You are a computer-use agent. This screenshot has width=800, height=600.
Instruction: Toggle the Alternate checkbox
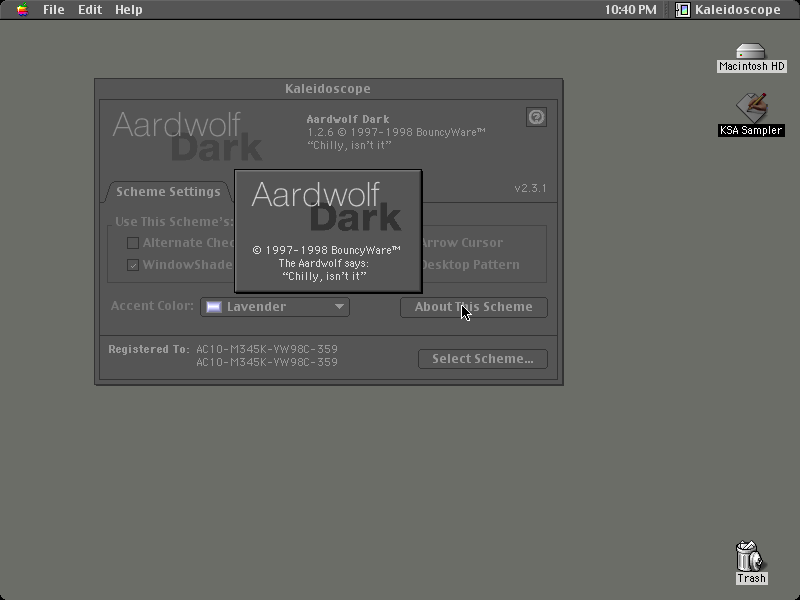pos(133,243)
